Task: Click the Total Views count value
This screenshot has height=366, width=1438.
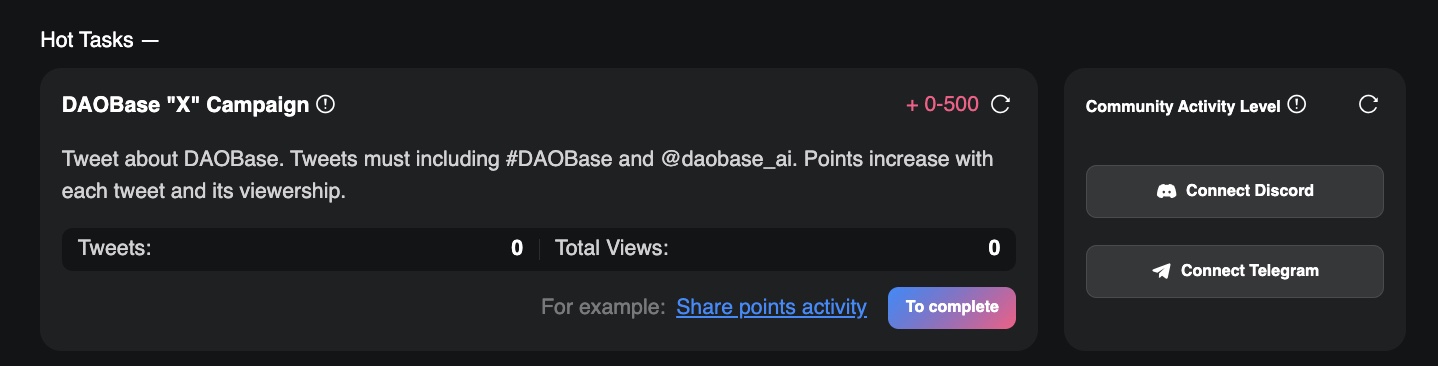Action: [994, 248]
